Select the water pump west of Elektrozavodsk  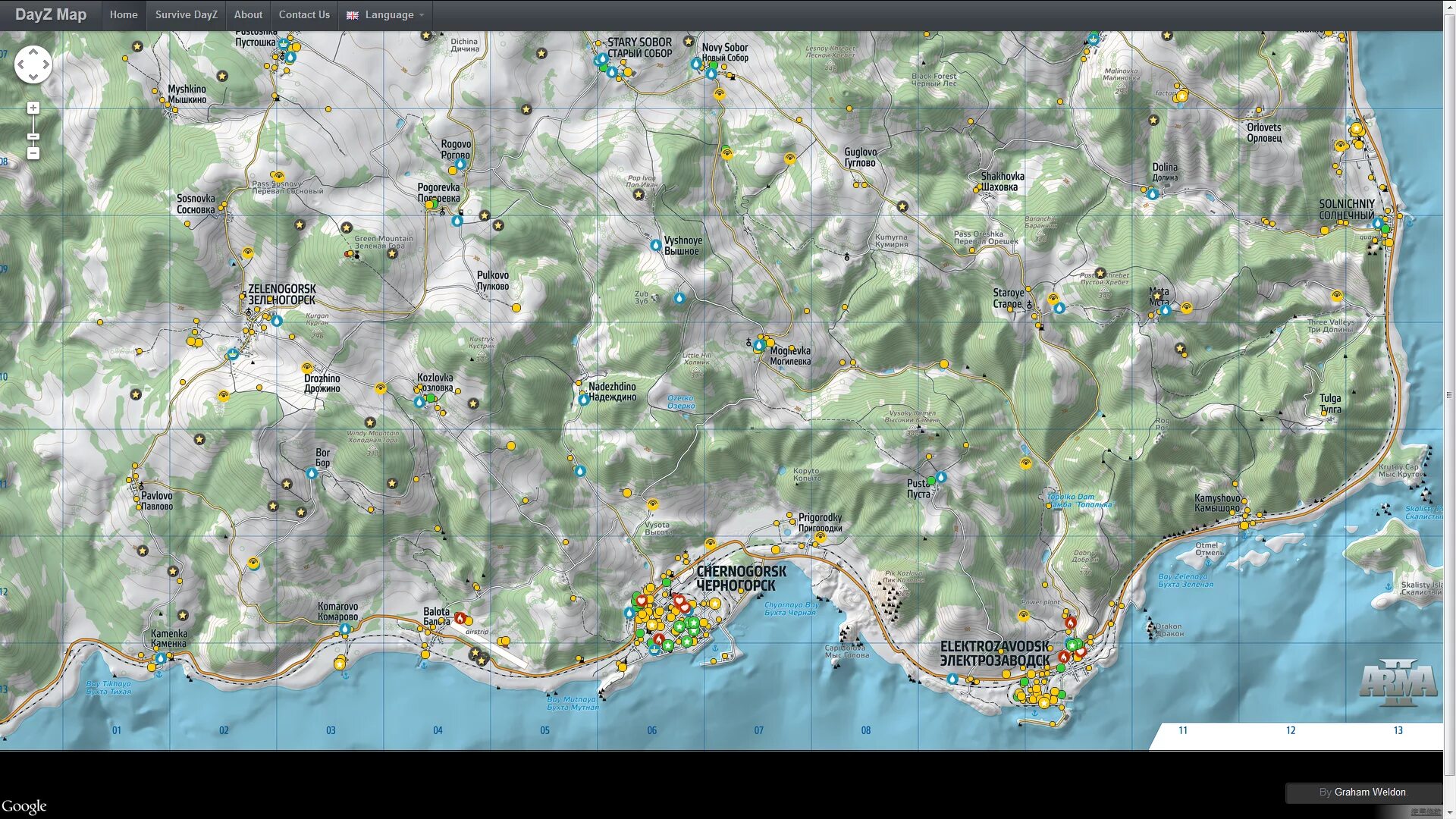point(952,679)
